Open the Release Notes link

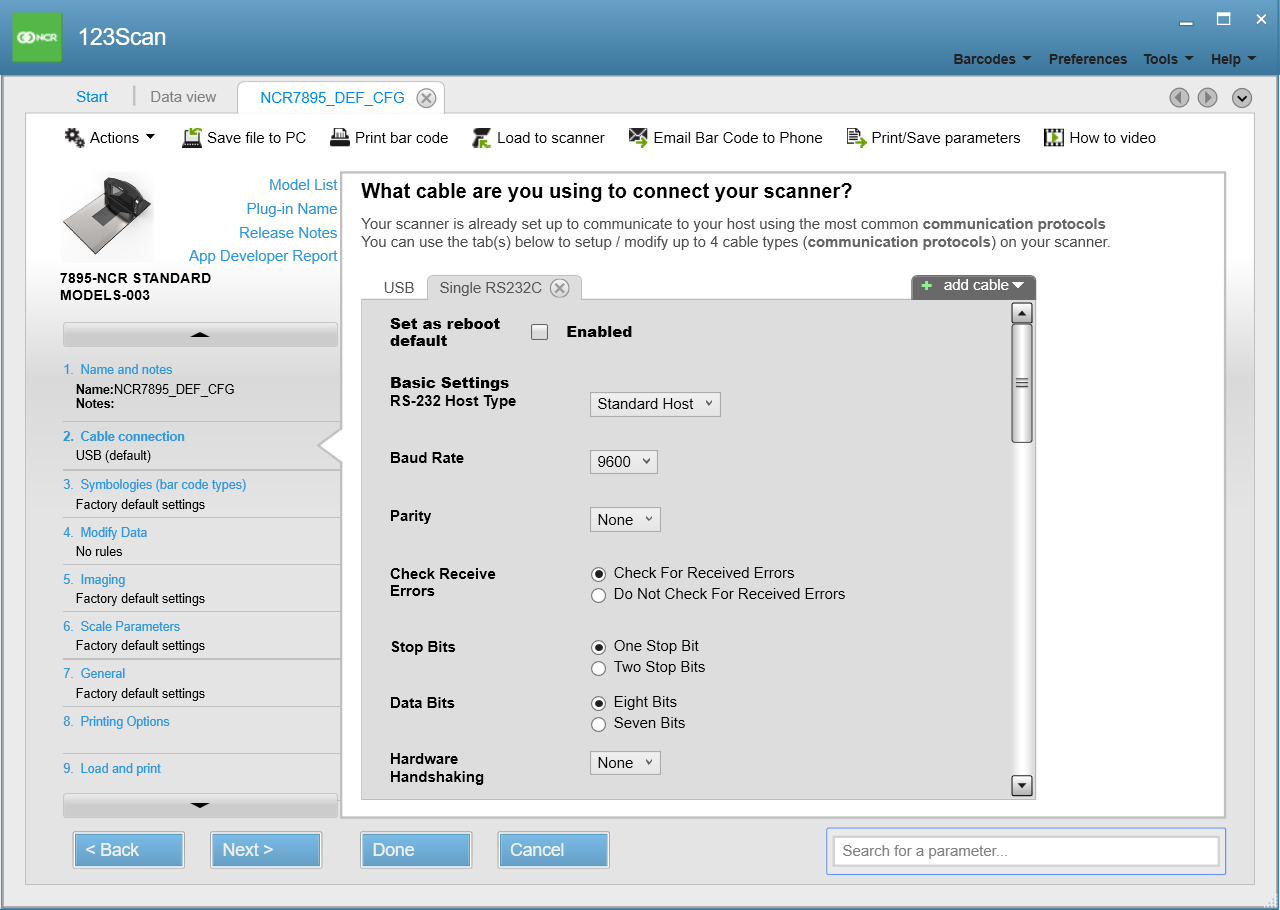point(288,233)
